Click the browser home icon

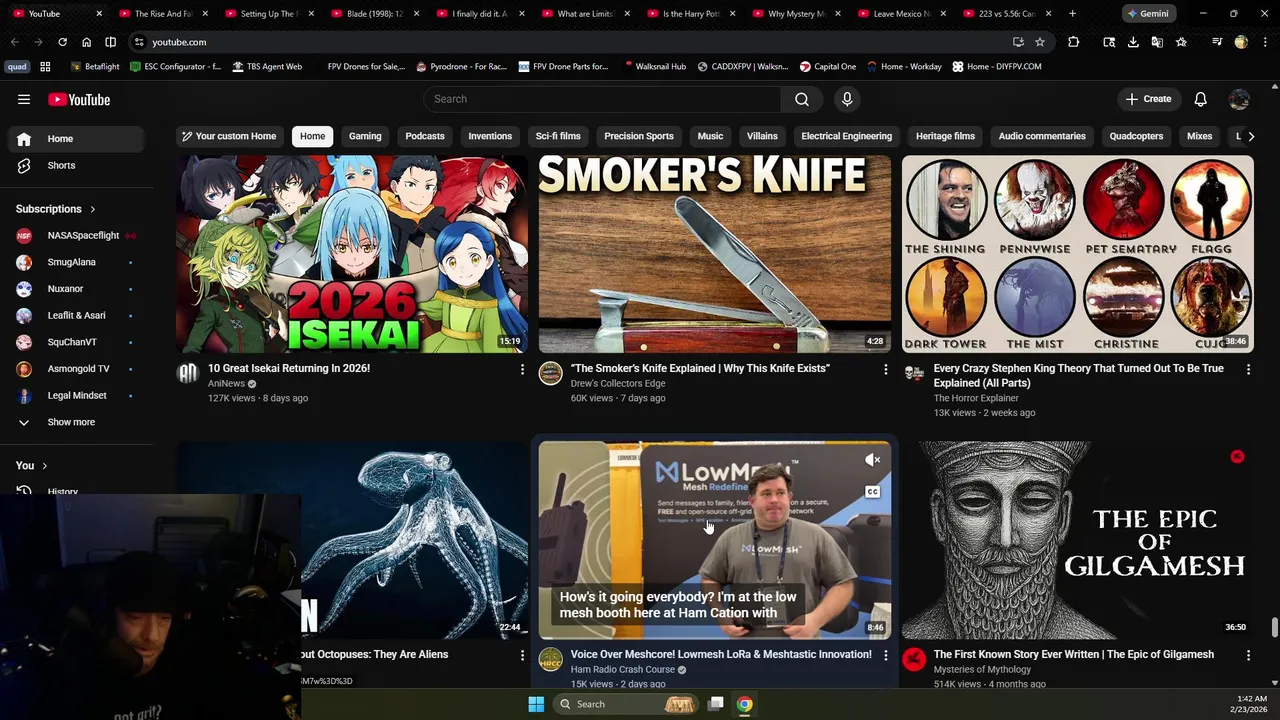[86, 42]
